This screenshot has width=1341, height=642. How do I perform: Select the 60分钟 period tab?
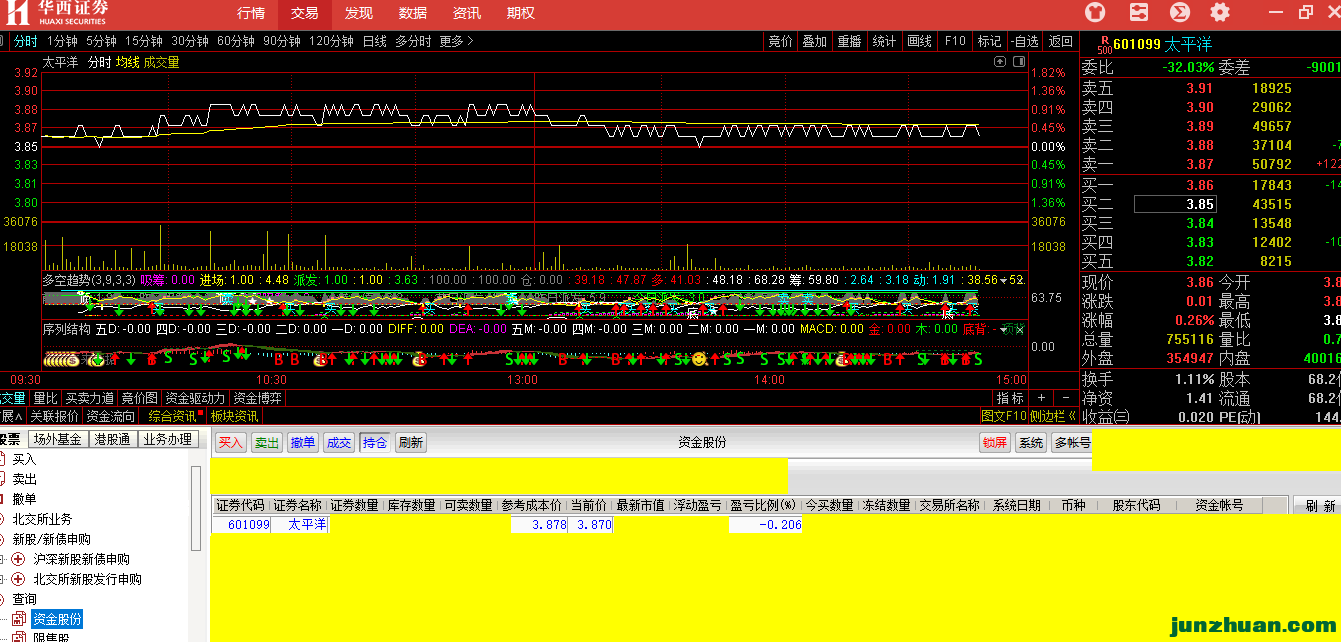[235, 41]
